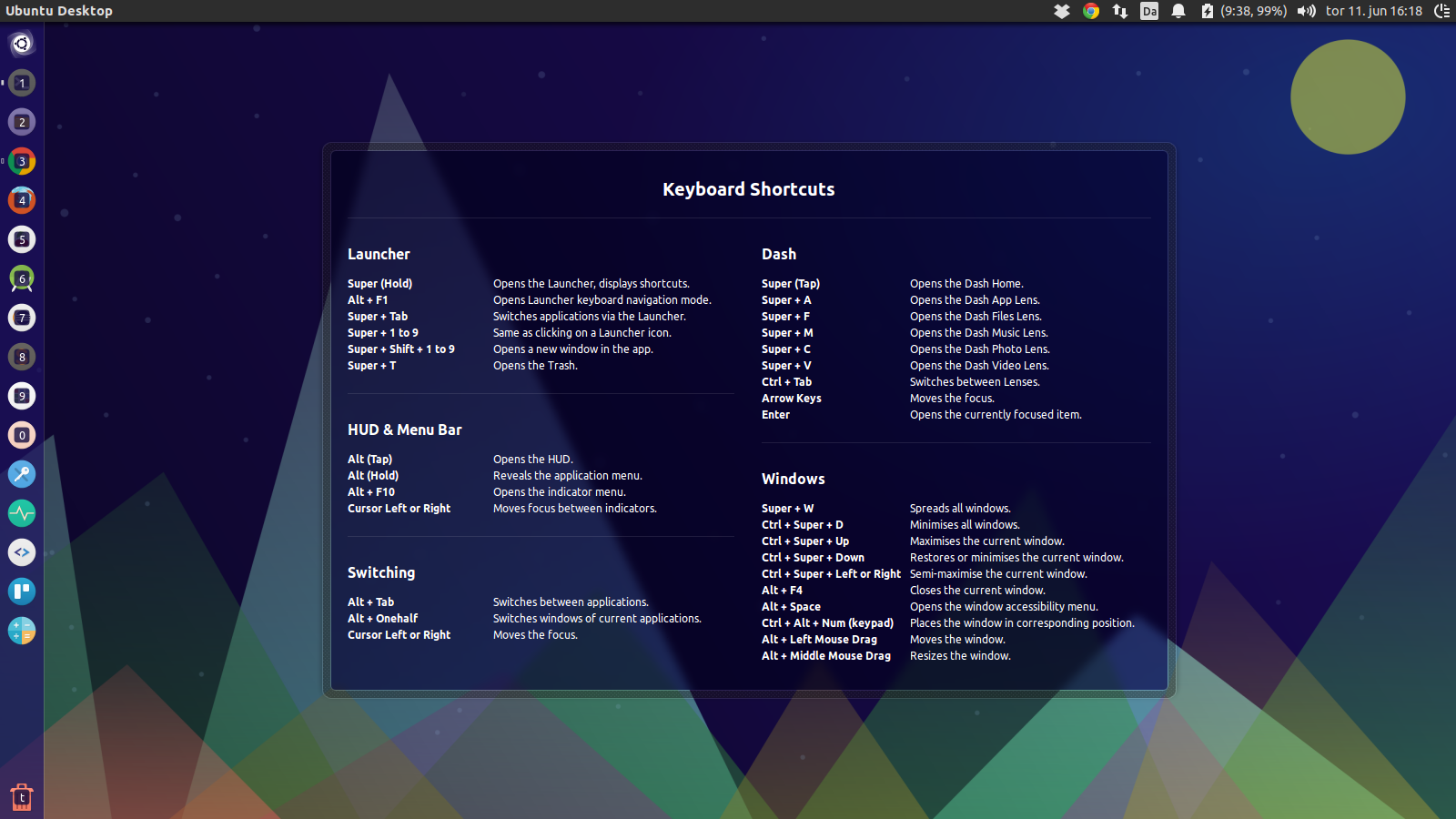
Task: Launch the launcher app numbered 9
Action: (x=22, y=396)
